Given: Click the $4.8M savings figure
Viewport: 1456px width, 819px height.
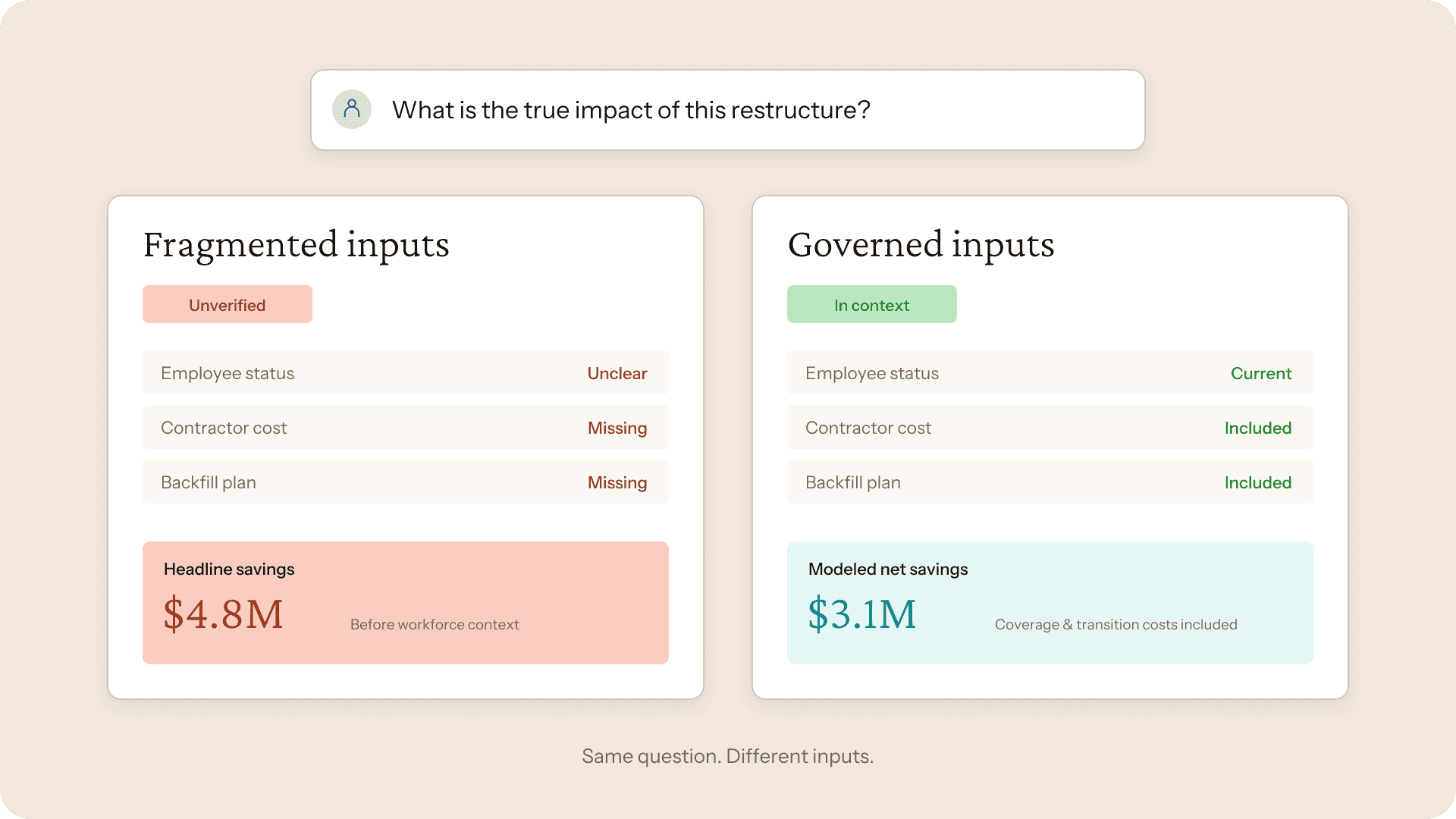Looking at the screenshot, I should [224, 614].
